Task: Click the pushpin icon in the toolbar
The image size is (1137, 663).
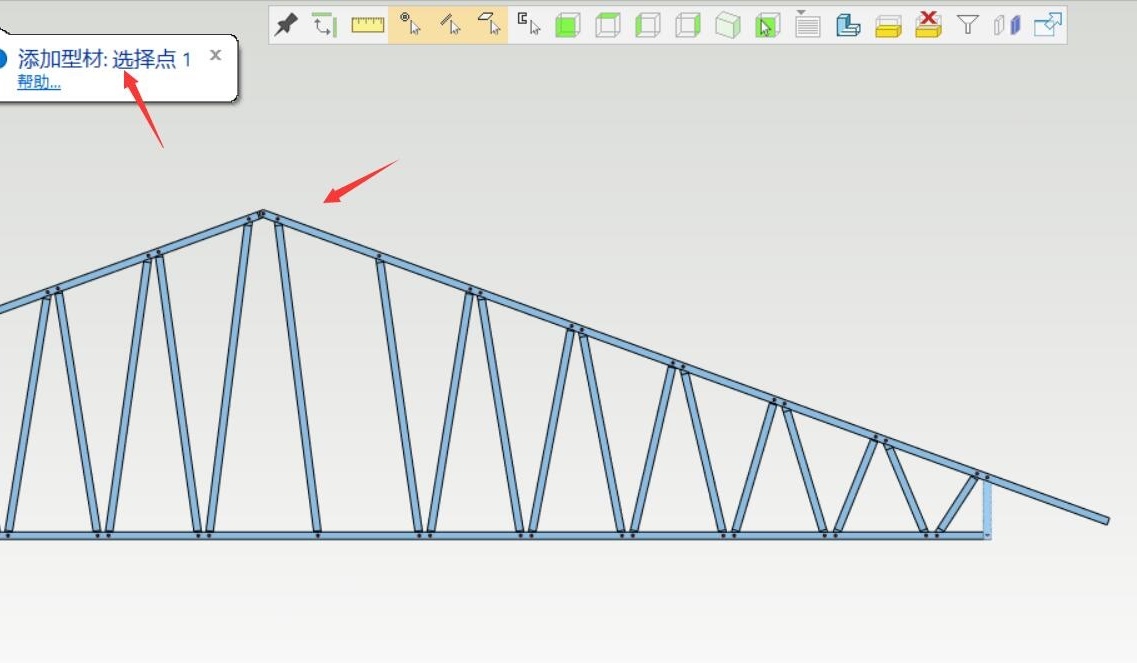Action: pyautogui.click(x=286, y=25)
